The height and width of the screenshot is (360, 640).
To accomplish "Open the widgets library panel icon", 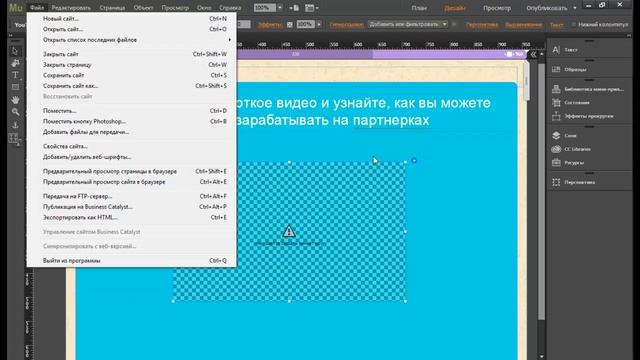I will (556, 89).
